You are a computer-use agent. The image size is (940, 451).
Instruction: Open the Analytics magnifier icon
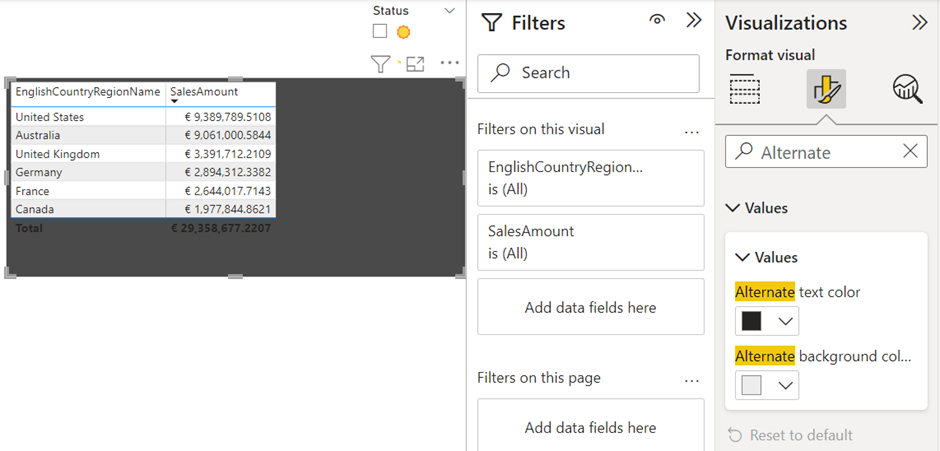(x=906, y=90)
